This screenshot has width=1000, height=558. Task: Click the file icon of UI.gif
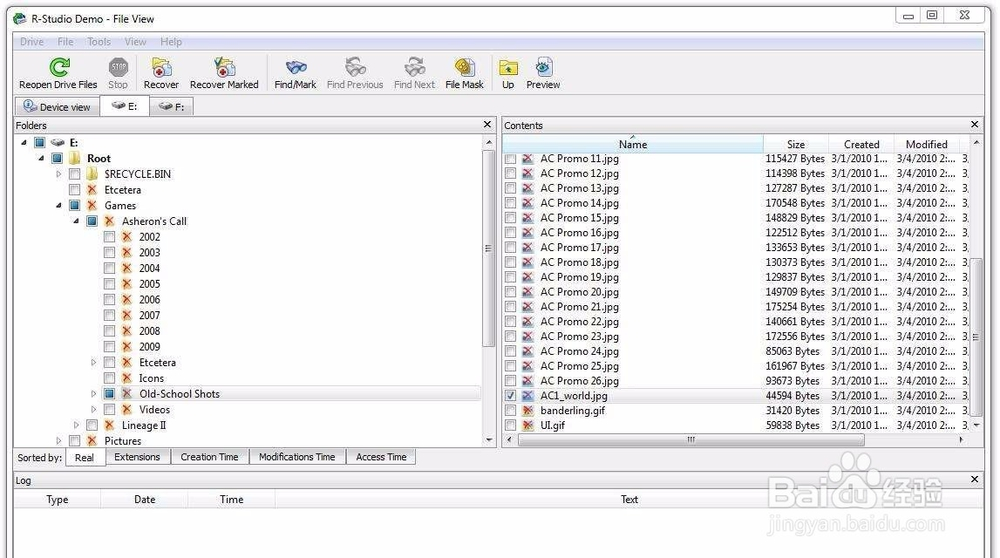527,425
